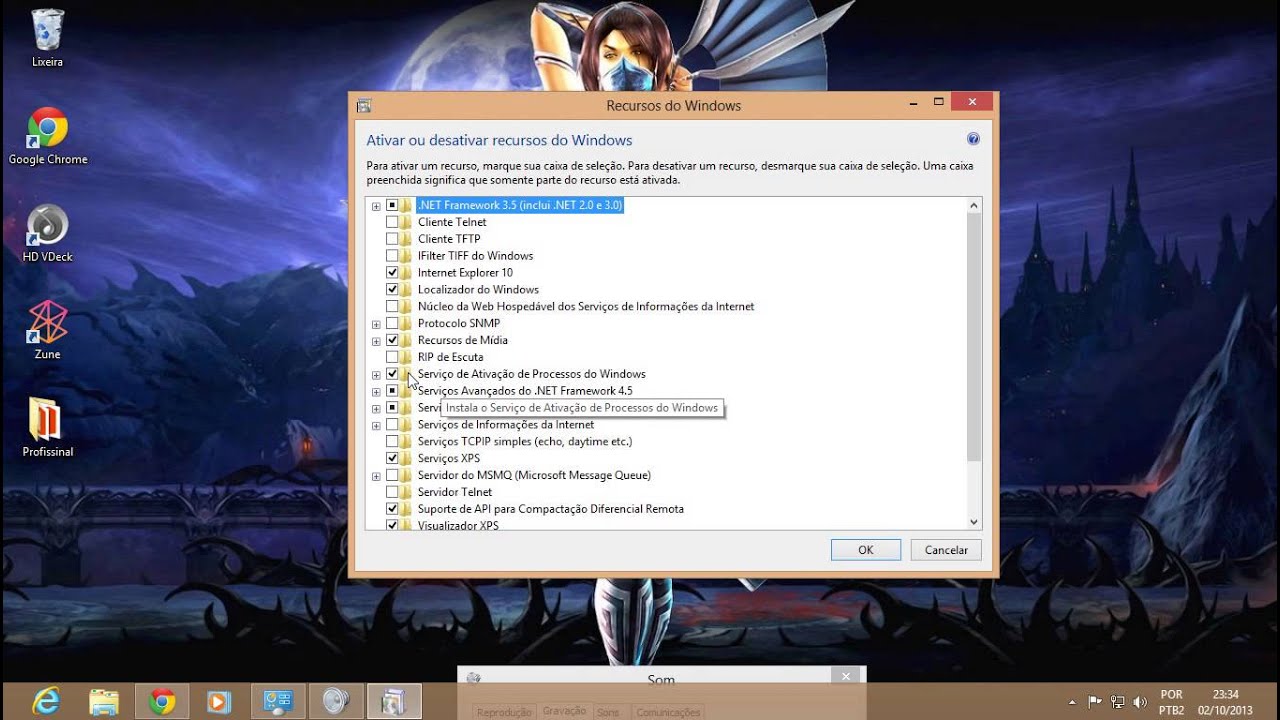Switch to Chrome in the taskbar
This screenshot has width=1280, height=720.
162,701
